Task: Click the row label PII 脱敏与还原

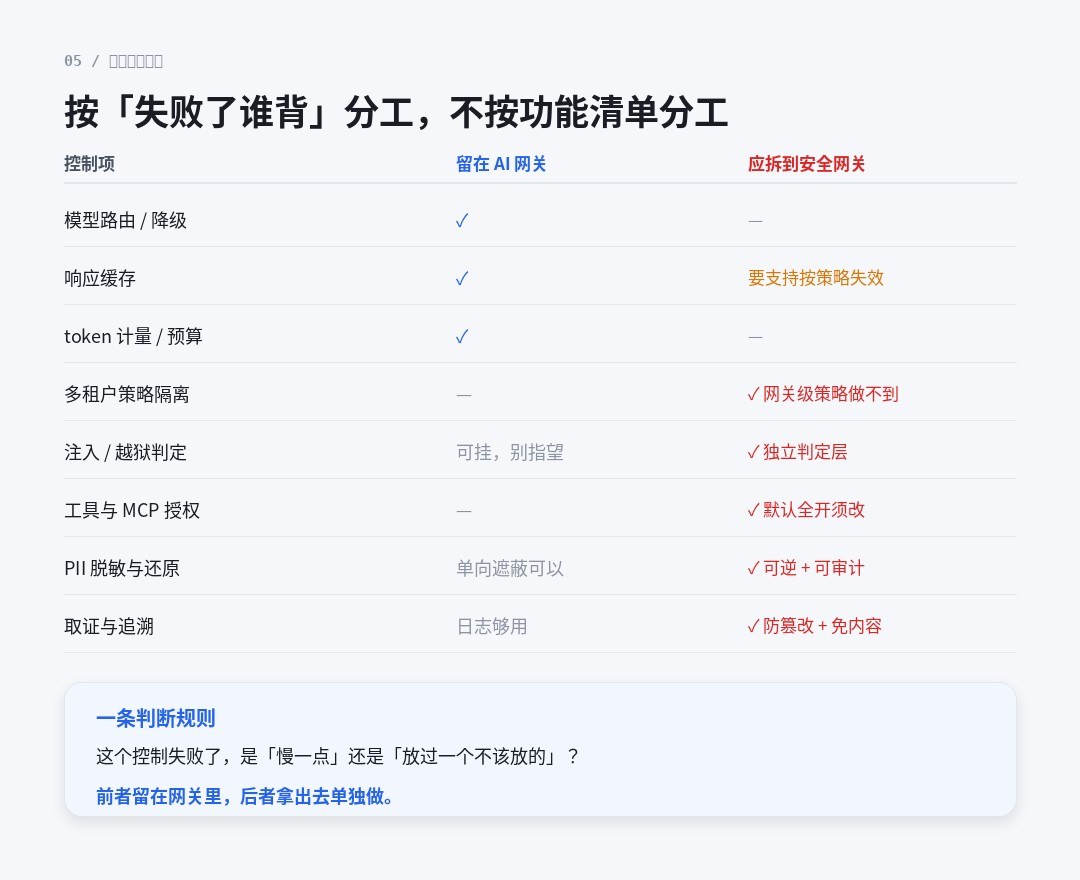Action: 122,568
